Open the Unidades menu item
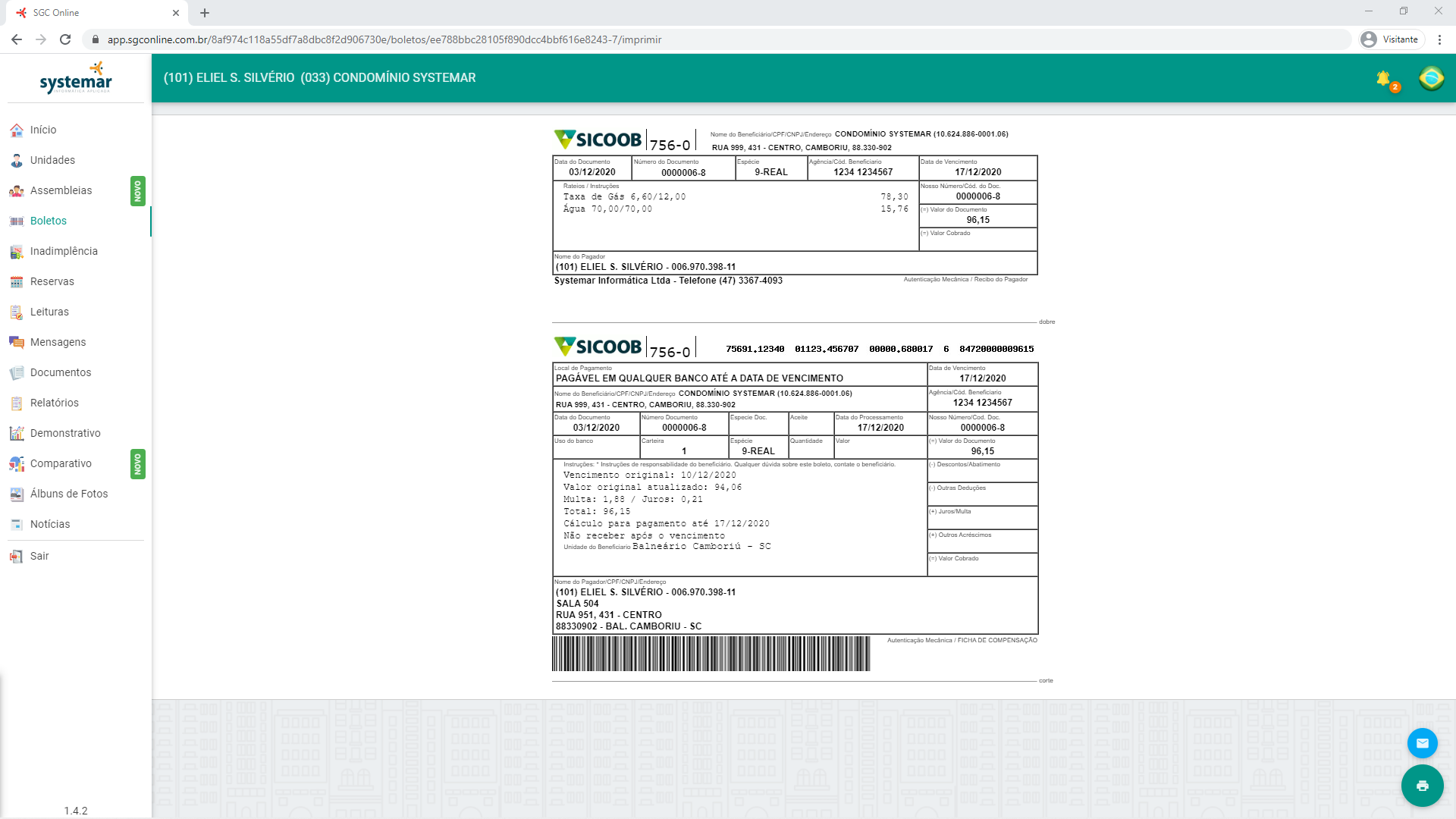The height and width of the screenshot is (819, 1456). (x=76, y=160)
